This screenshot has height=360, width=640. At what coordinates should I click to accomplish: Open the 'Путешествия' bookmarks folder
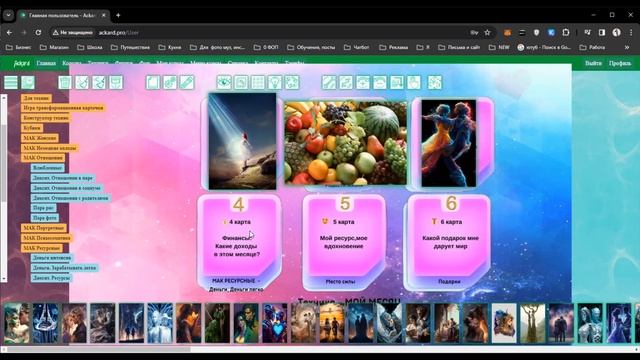click(131, 47)
